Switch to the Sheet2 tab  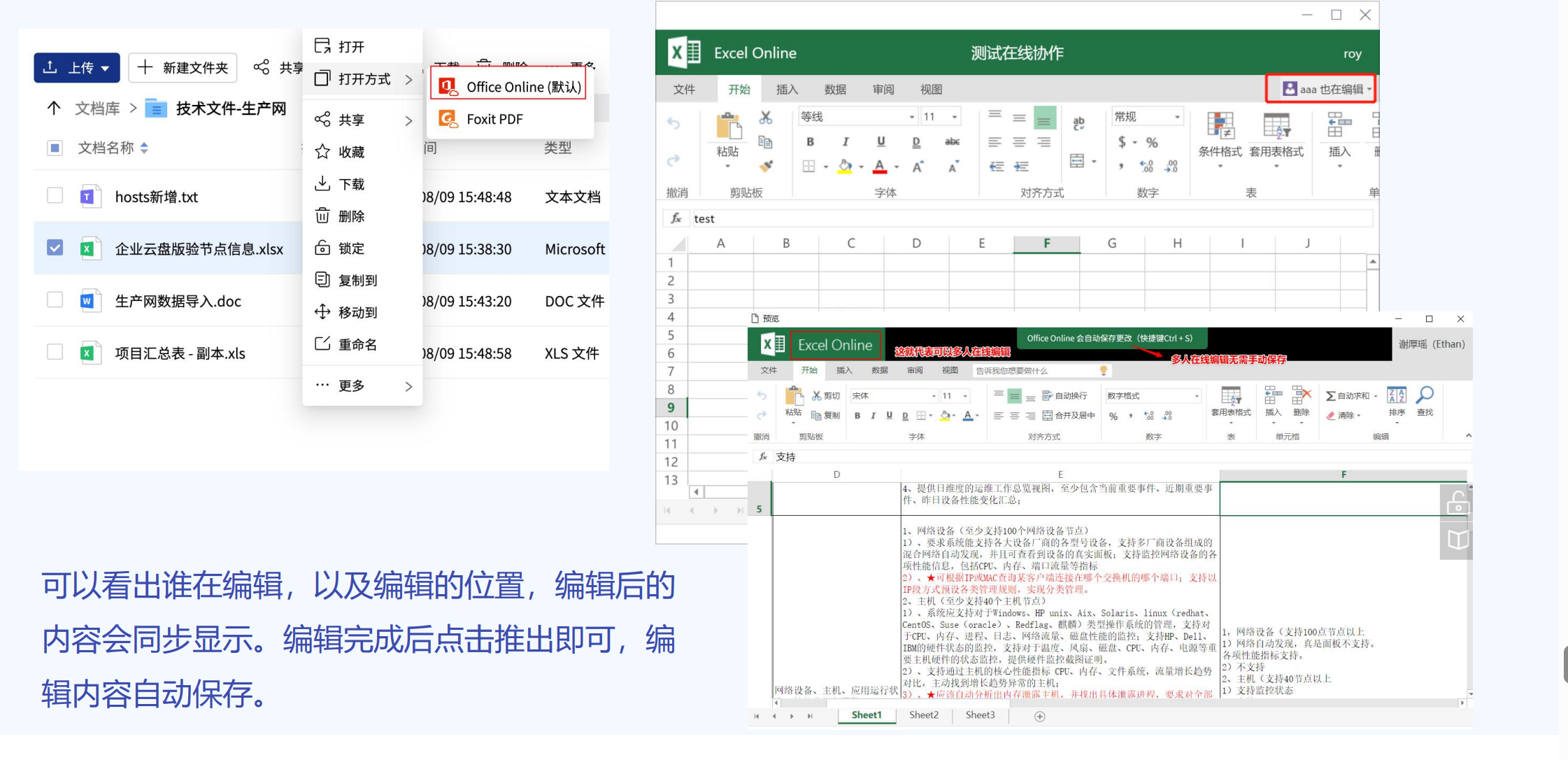[x=923, y=715]
